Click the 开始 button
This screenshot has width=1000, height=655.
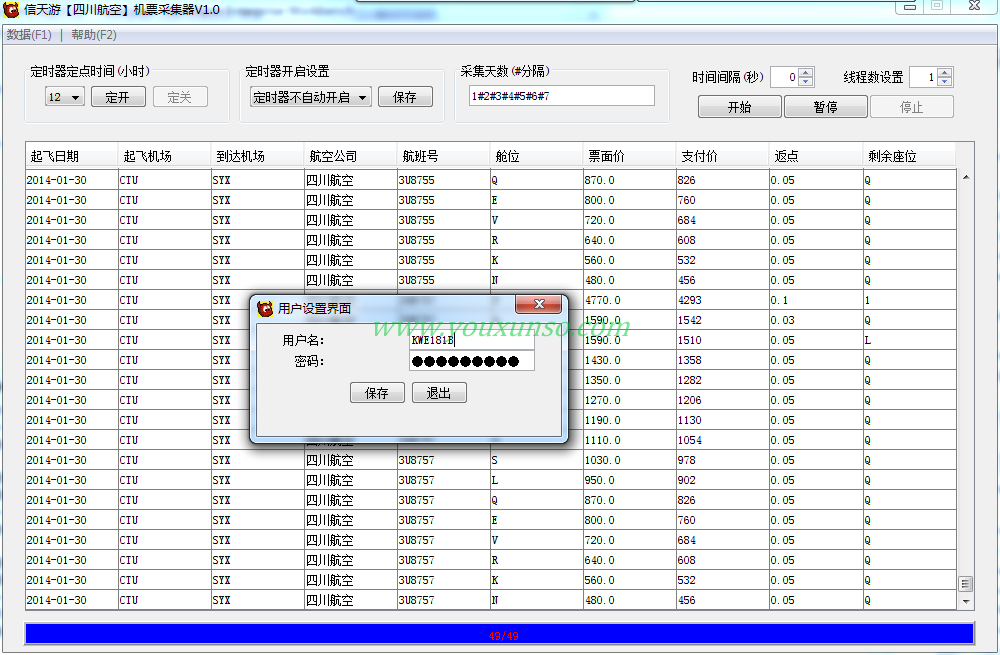739,107
